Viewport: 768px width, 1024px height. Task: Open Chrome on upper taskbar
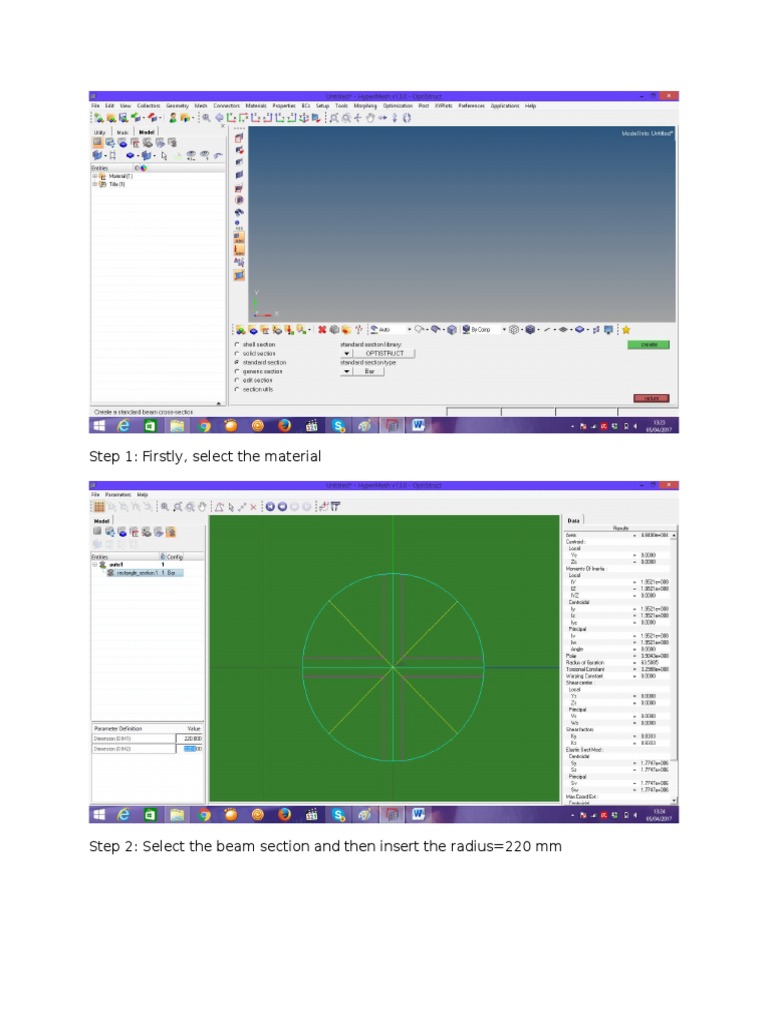(204, 426)
